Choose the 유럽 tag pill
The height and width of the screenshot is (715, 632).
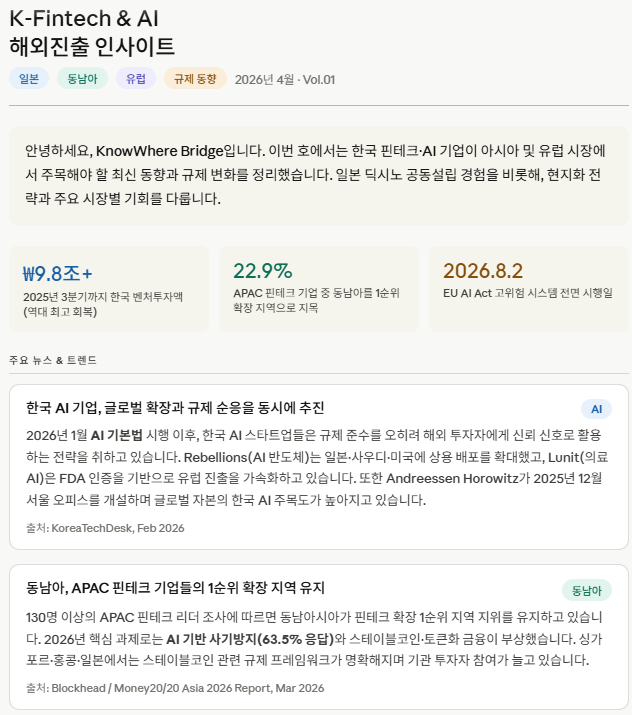coord(136,79)
